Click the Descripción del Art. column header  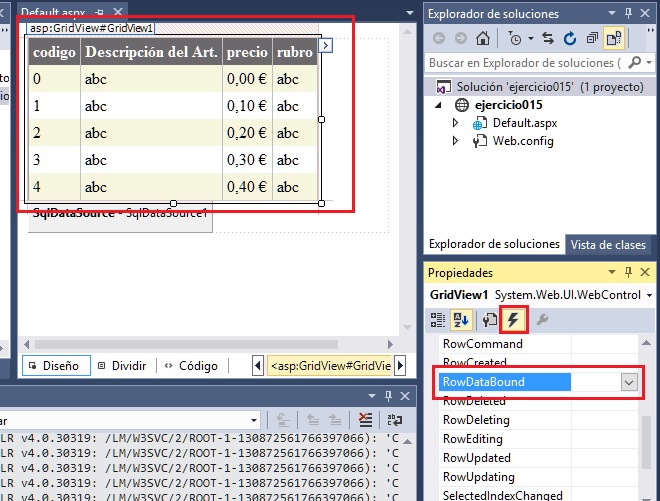(151, 52)
